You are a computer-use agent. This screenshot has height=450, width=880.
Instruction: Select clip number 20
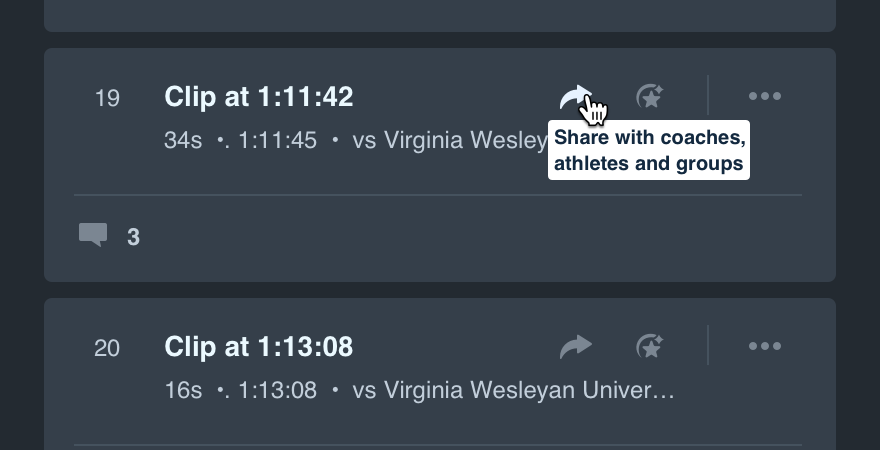[x=107, y=348]
